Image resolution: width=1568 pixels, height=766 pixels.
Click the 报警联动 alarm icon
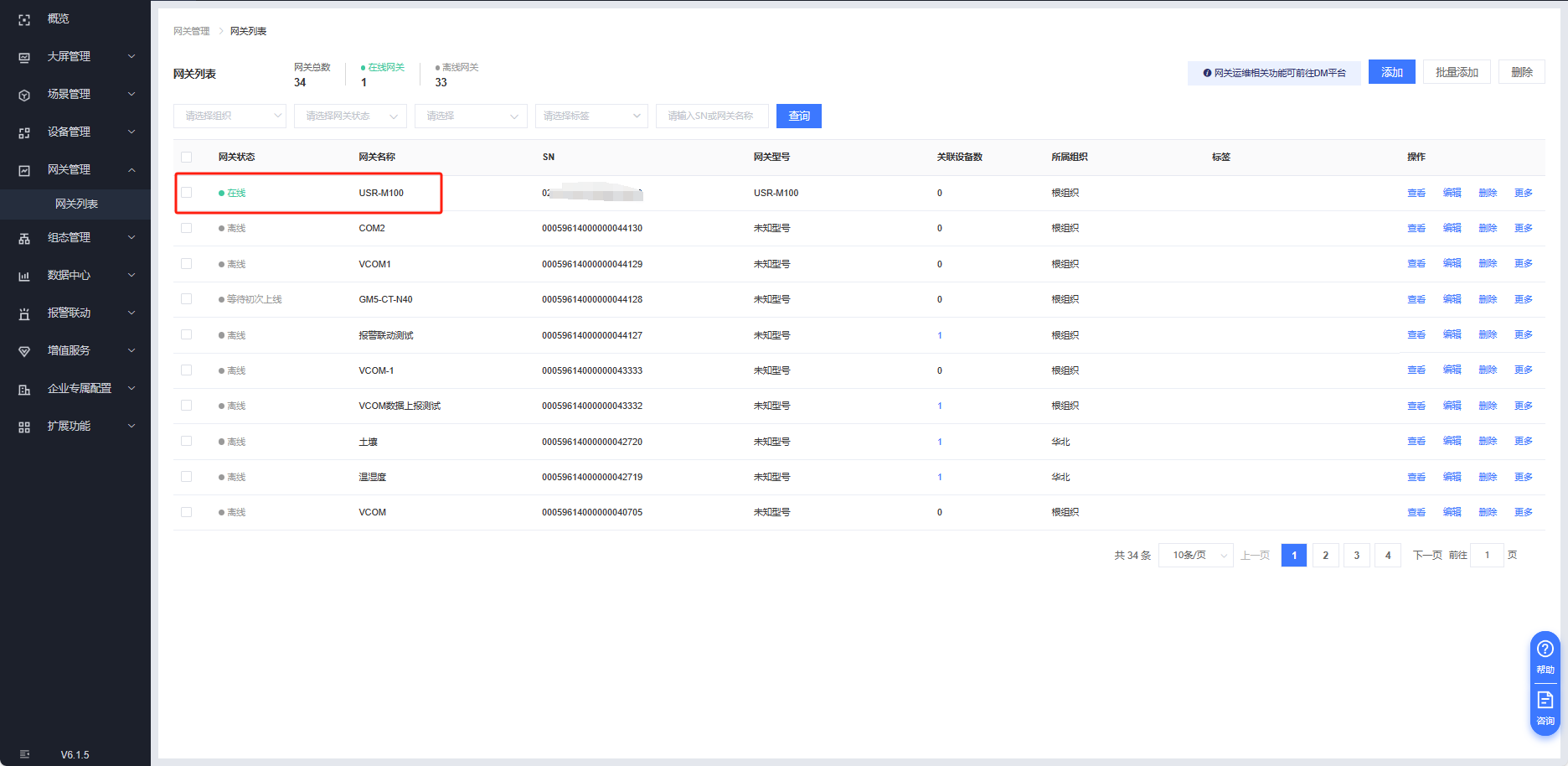click(x=24, y=313)
